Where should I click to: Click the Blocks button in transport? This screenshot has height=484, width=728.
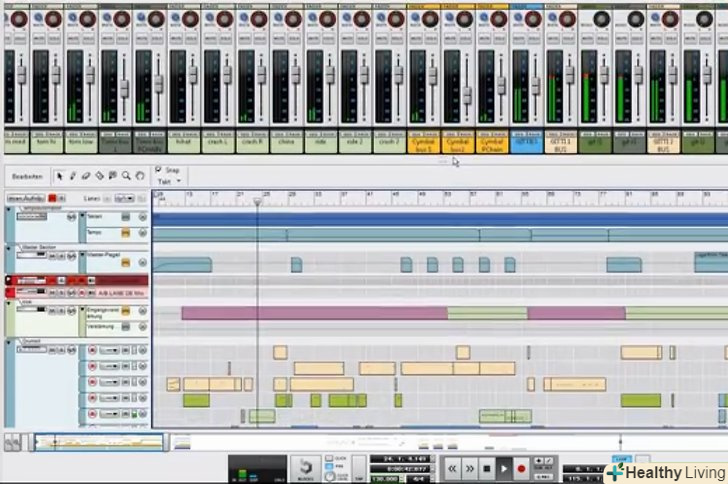(303, 467)
